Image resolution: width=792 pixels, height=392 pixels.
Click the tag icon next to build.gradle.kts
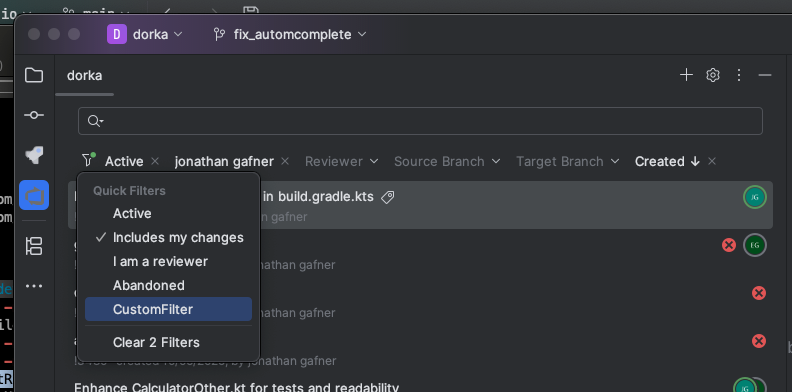[387, 197]
